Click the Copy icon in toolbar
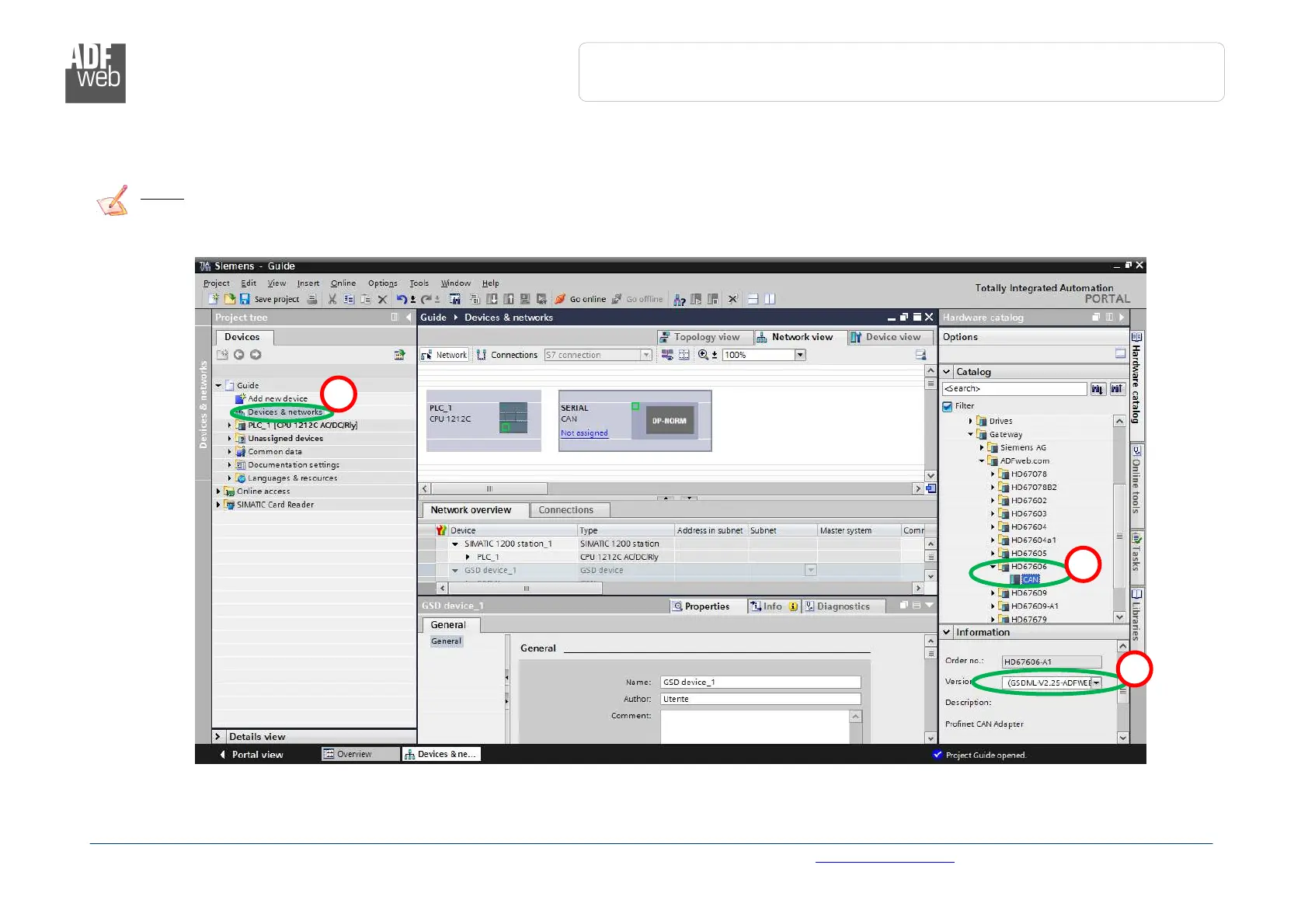Image resolution: width=1308 pixels, height=924 pixels. pyautogui.click(x=349, y=299)
